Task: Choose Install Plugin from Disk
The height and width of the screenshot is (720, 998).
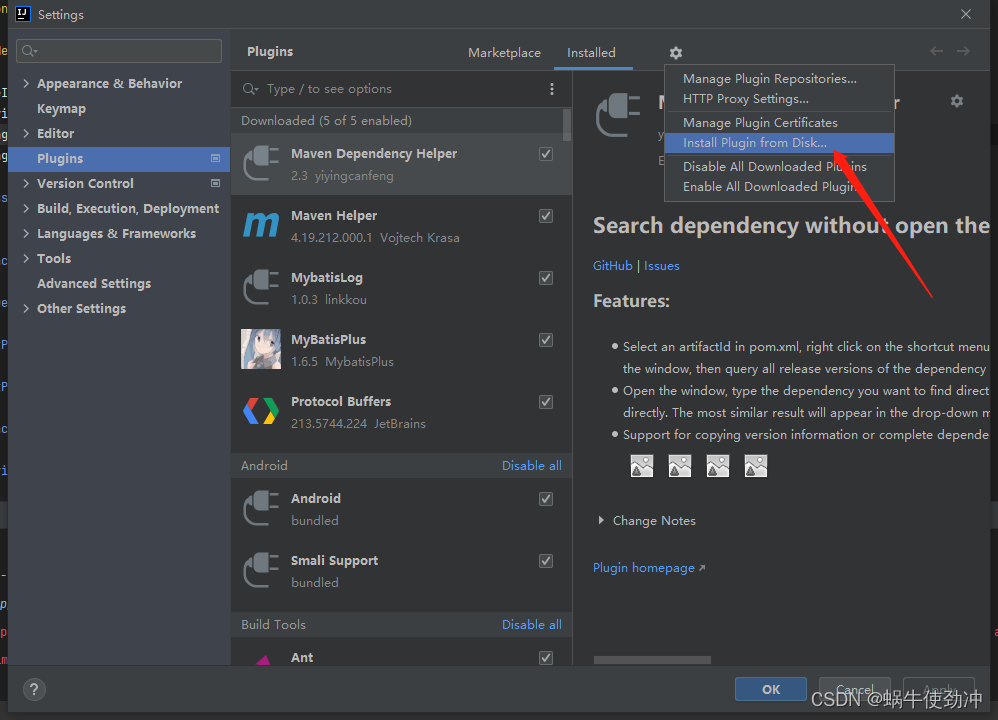Action: coord(779,143)
